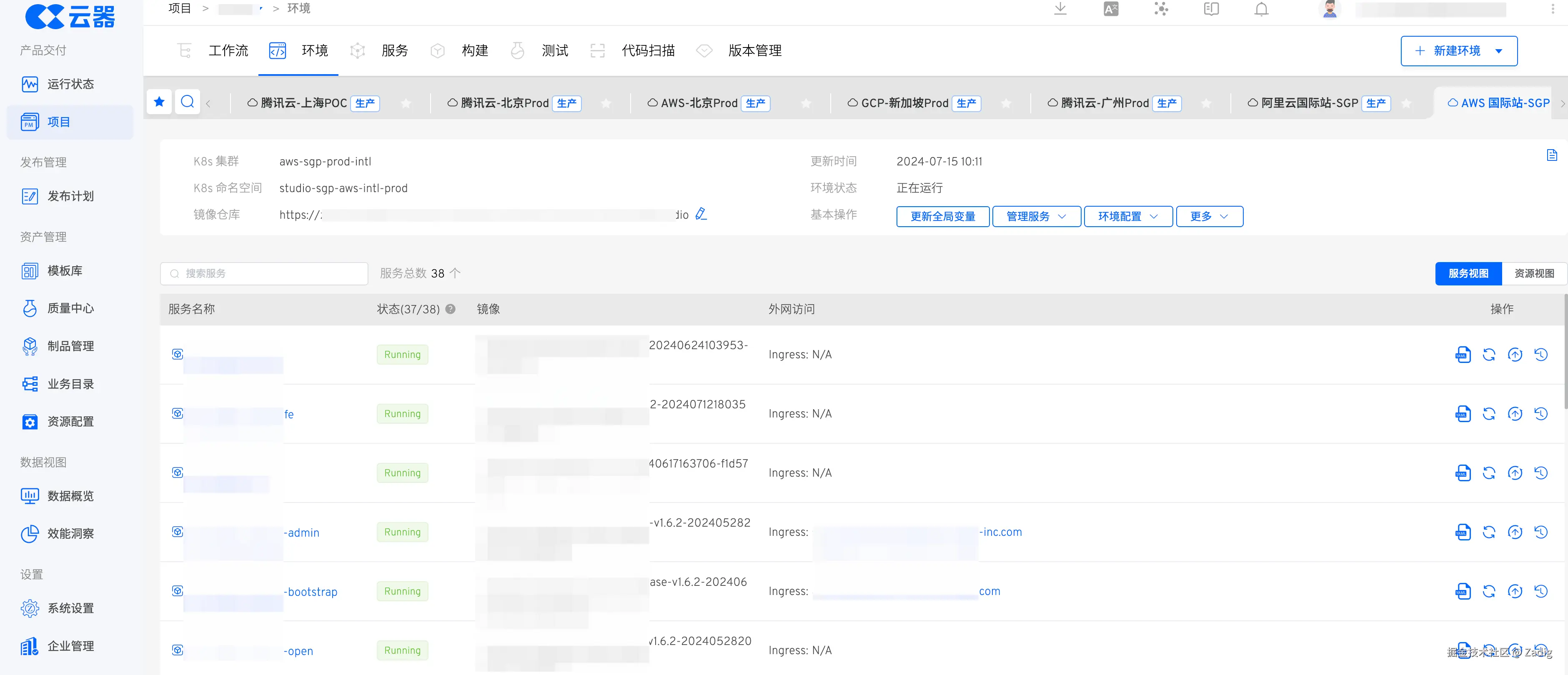Open YAML for the fe service row
This screenshot has width=1568, height=675.
[x=1463, y=414]
